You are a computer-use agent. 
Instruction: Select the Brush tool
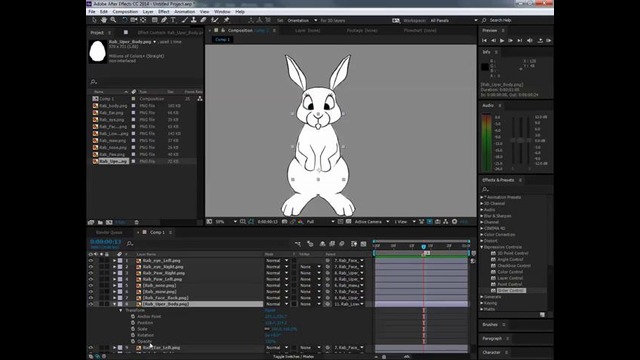[184, 20]
